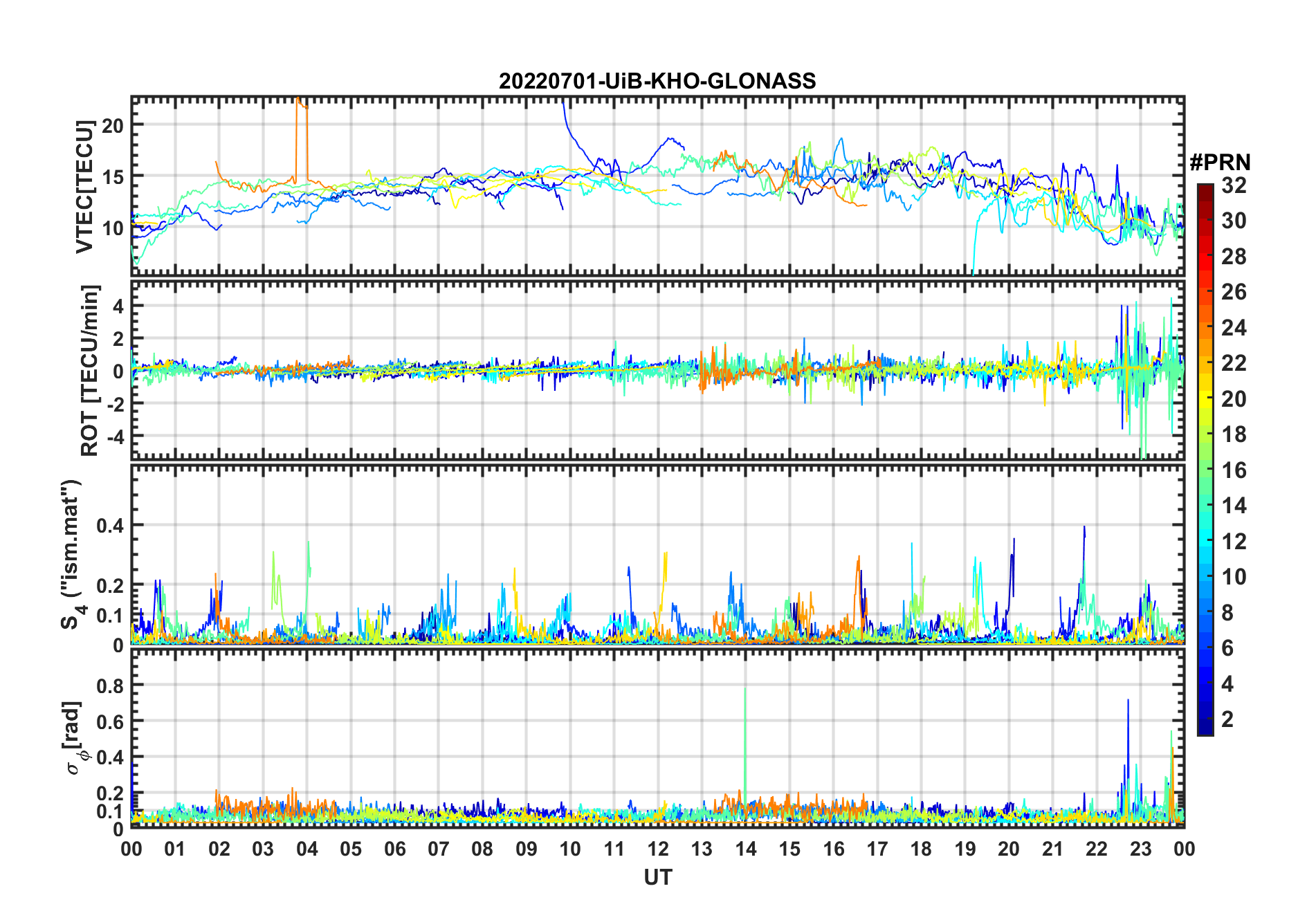This screenshot has height=920, width=1316.
Task: Click VTEC axis tick label 15
Action: [x=113, y=177]
